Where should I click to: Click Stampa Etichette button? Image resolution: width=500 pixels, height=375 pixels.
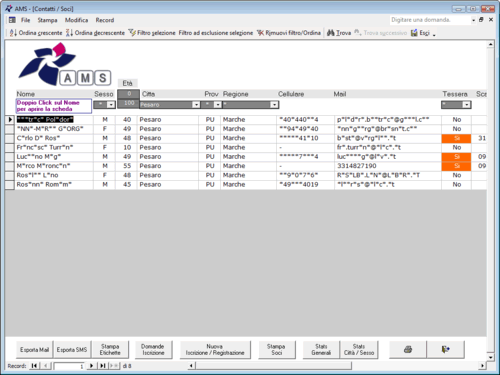tap(110, 349)
